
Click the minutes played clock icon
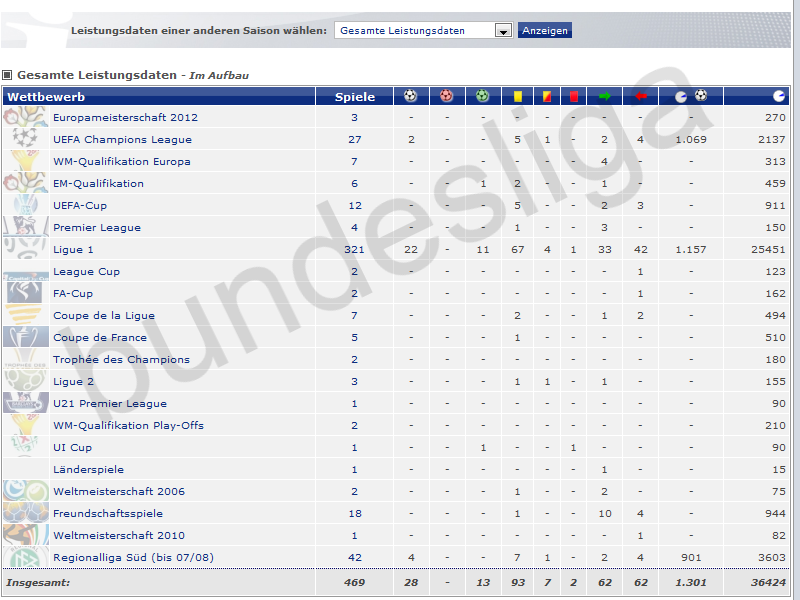click(779, 96)
